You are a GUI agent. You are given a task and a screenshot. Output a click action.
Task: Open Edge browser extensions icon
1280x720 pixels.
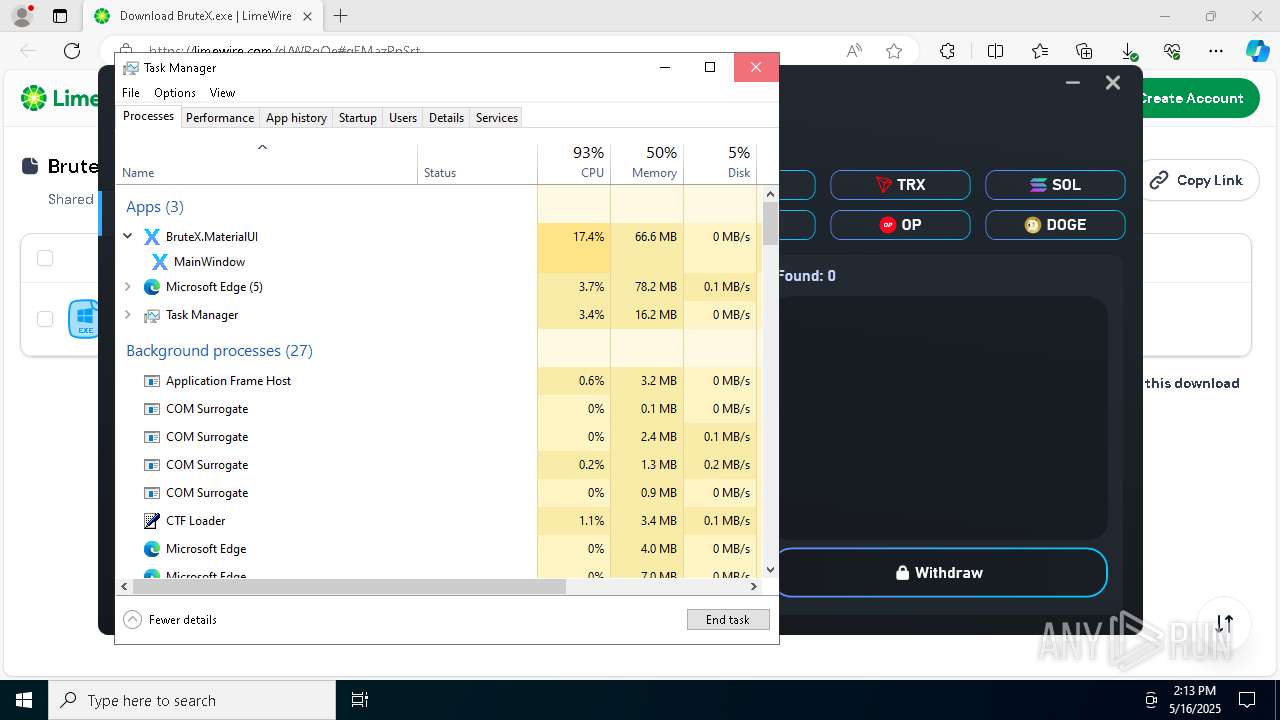[x=947, y=51]
